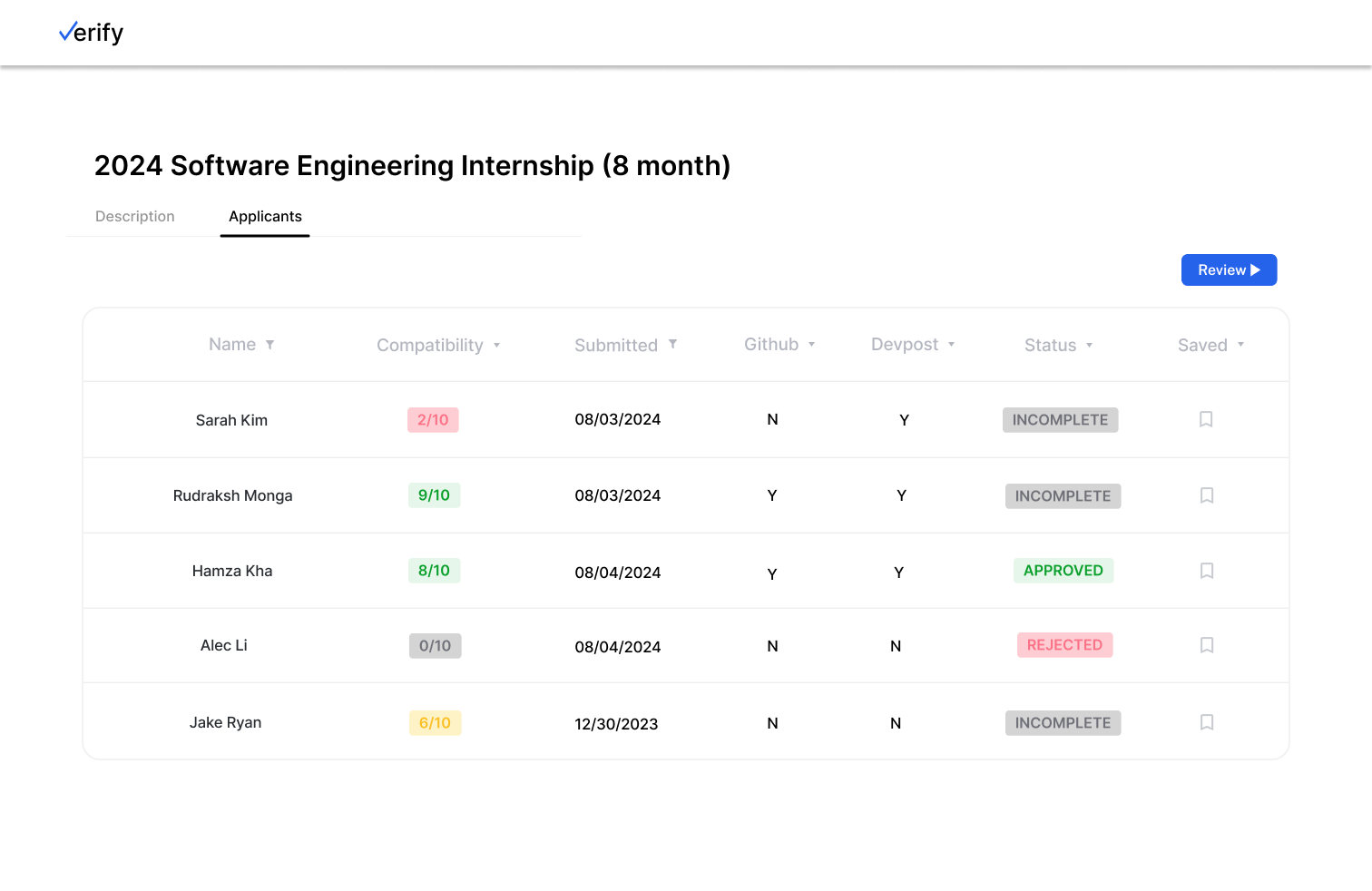Click the Submitted column filter icon
This screenshot has width=1372, height=891.
coord(672,344)
